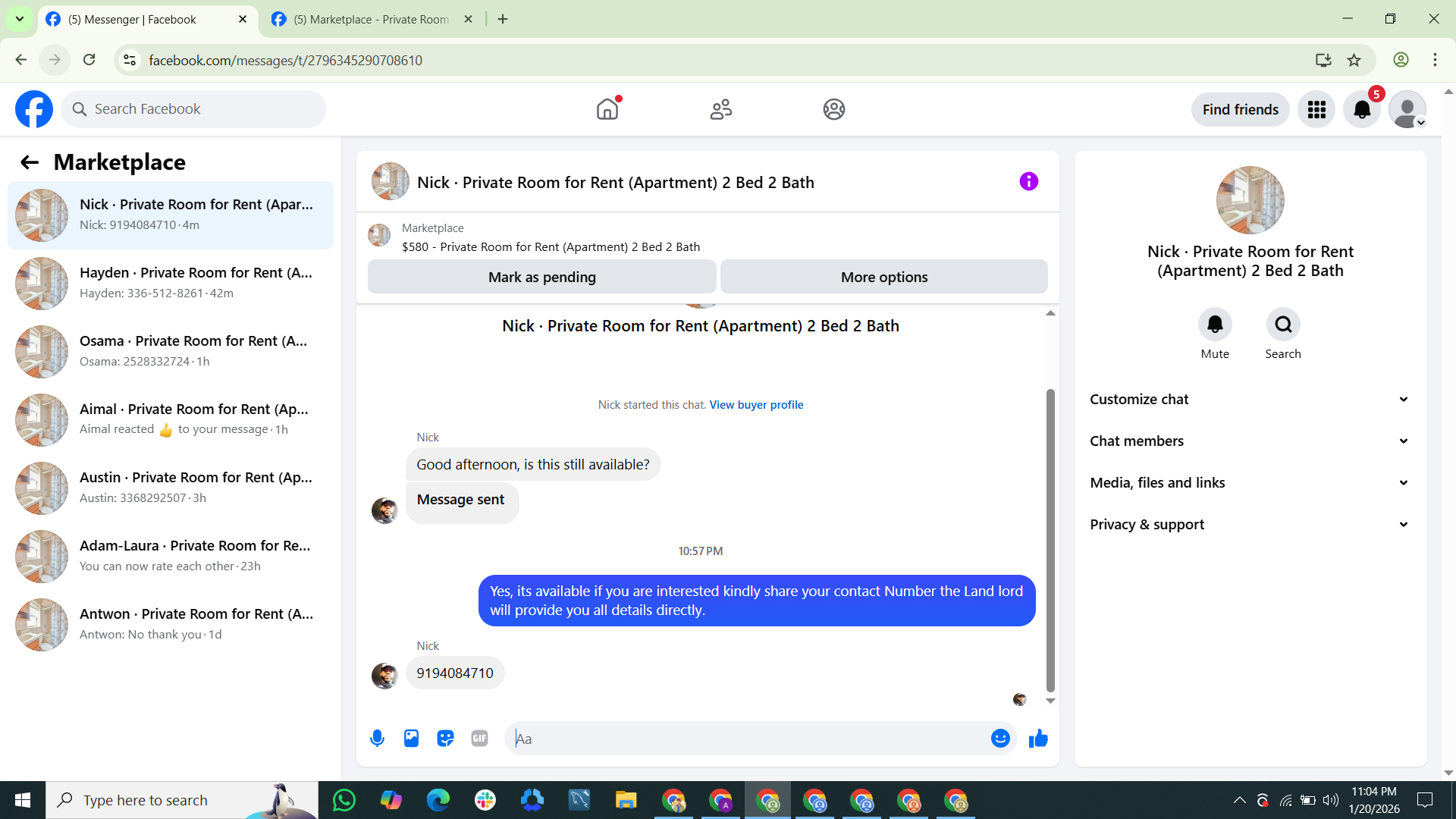Reload the page
Screen dimensions: 1456x819
[x=89, y=60]
